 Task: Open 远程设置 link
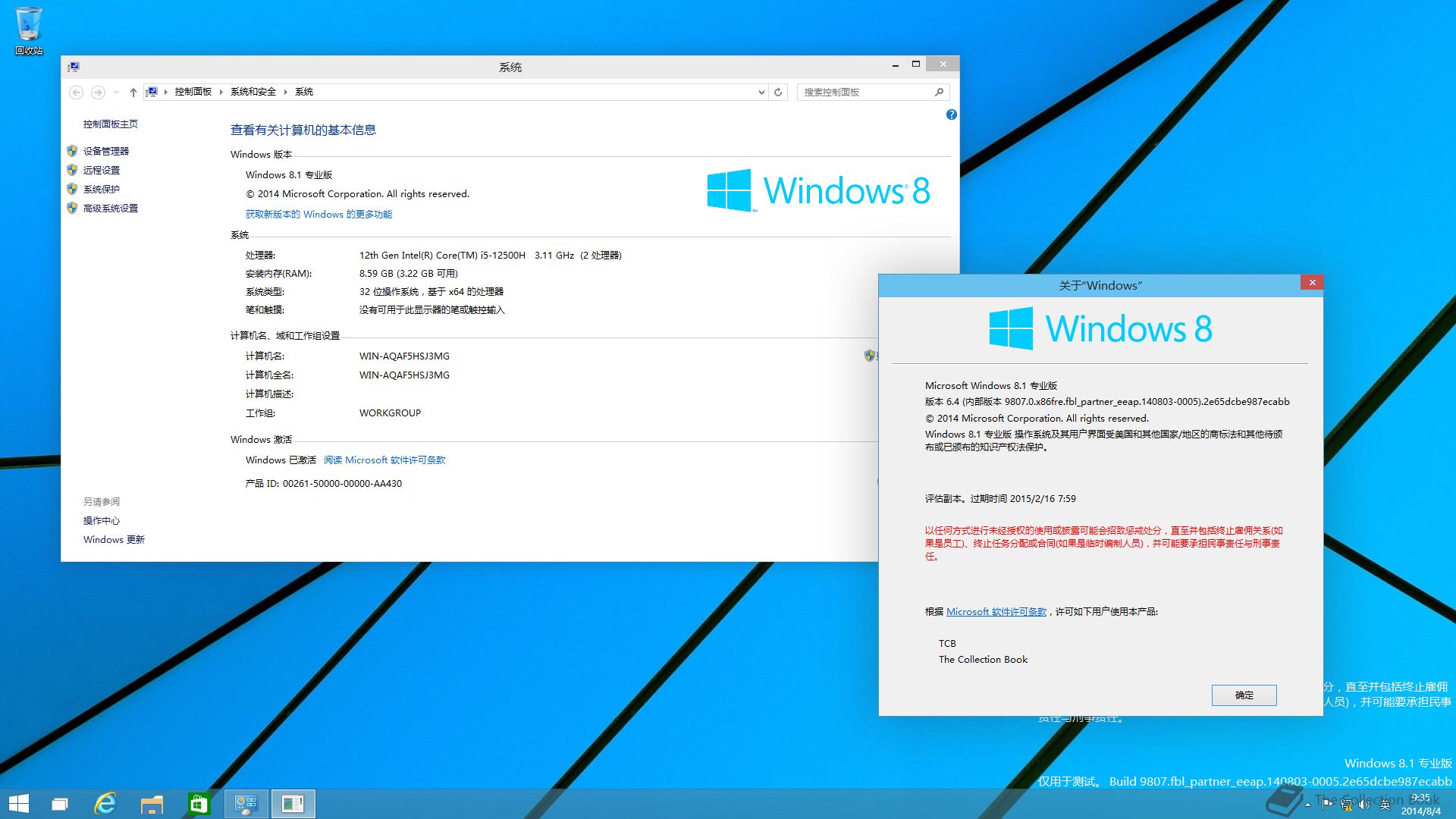[102, 170]
